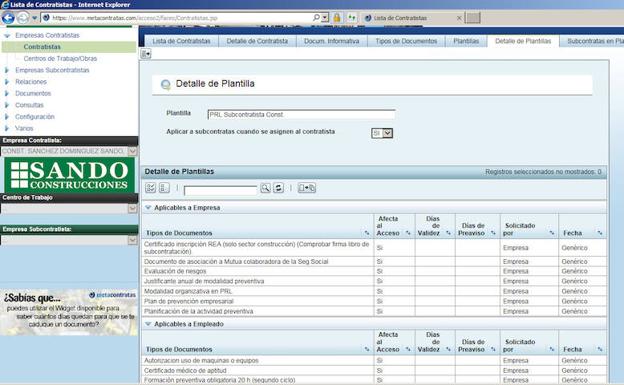Select Planificación de la actividad preventiva row
Image resolution: width=624 pixels, height=385 pixels.
374,311
